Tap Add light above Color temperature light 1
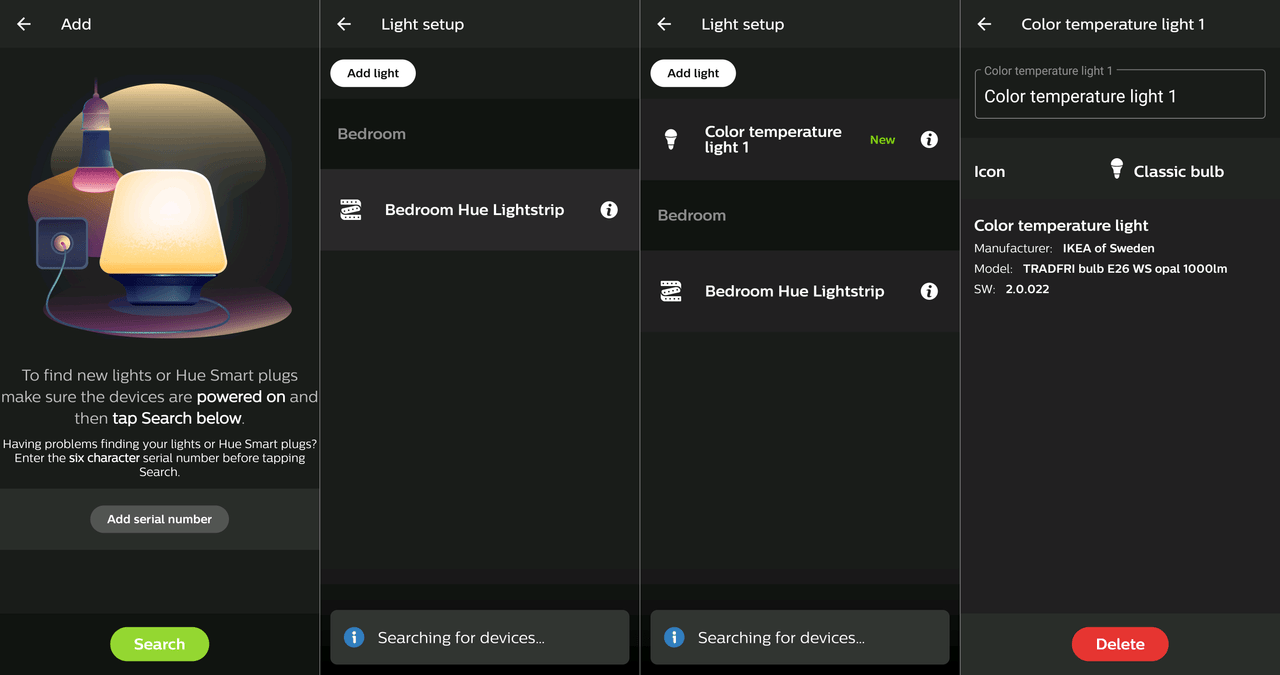The width and height of the screenshot is (1280, 675). 693,73
